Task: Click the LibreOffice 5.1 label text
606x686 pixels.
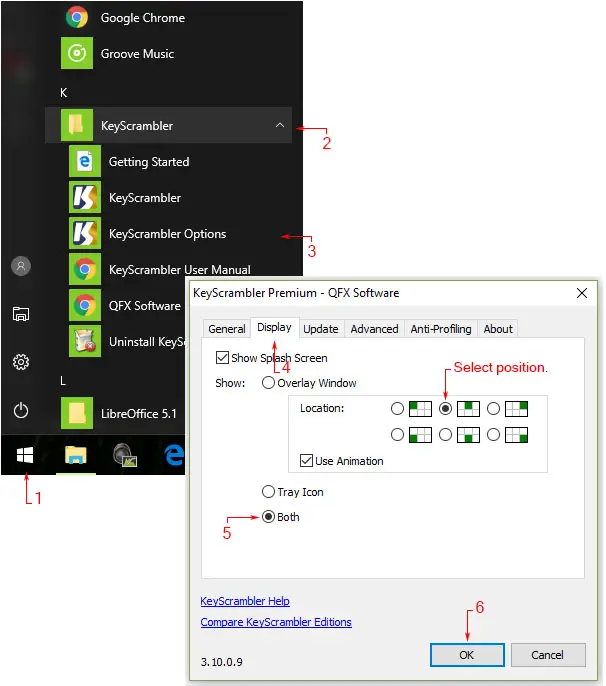Action: 139,413
